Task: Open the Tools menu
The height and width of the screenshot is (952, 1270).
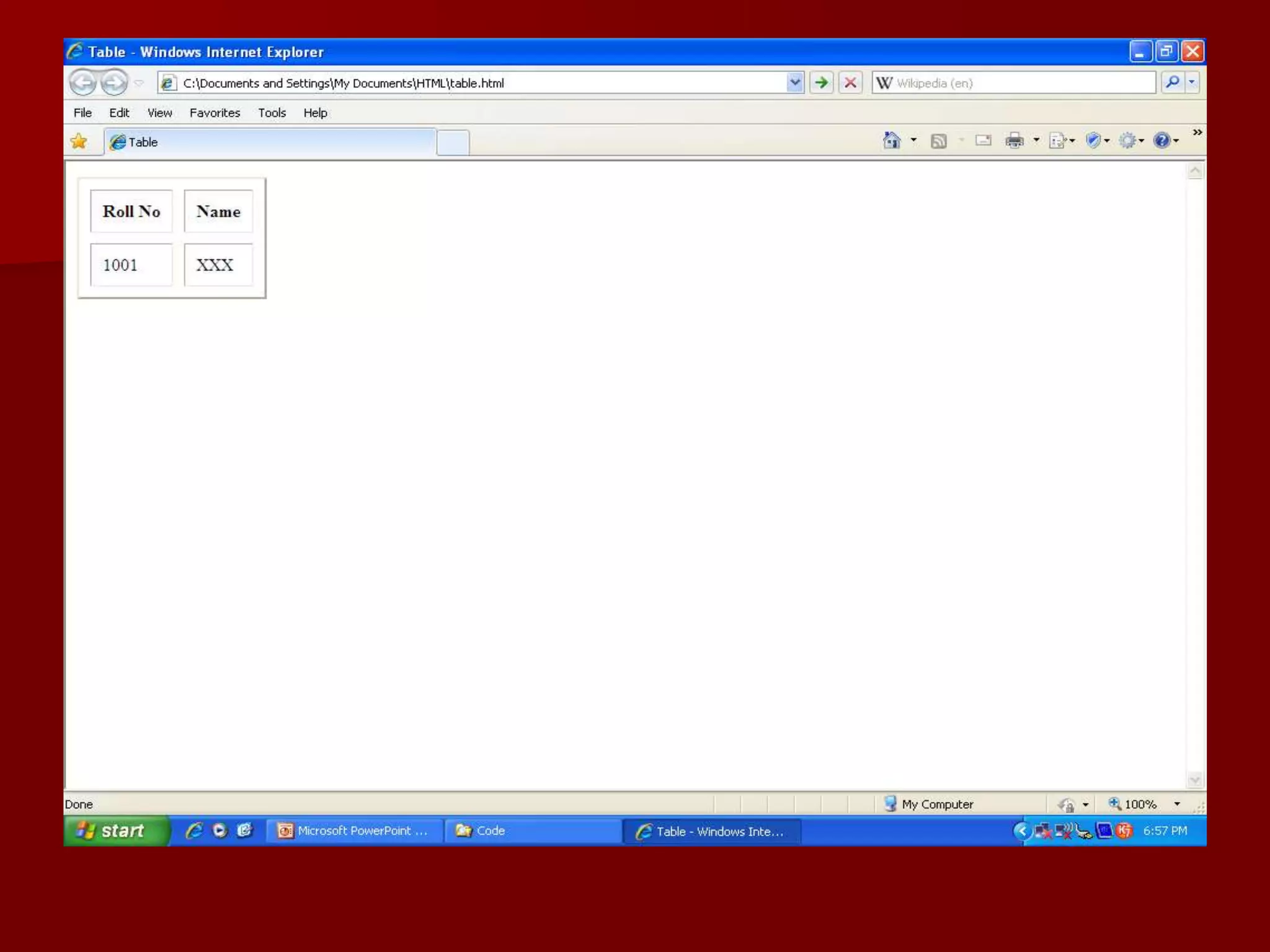Action: tap(272, 113)
